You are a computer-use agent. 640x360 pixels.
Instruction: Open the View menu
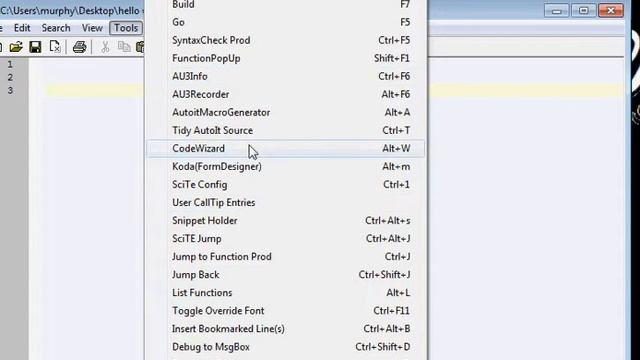click(92, 28)
